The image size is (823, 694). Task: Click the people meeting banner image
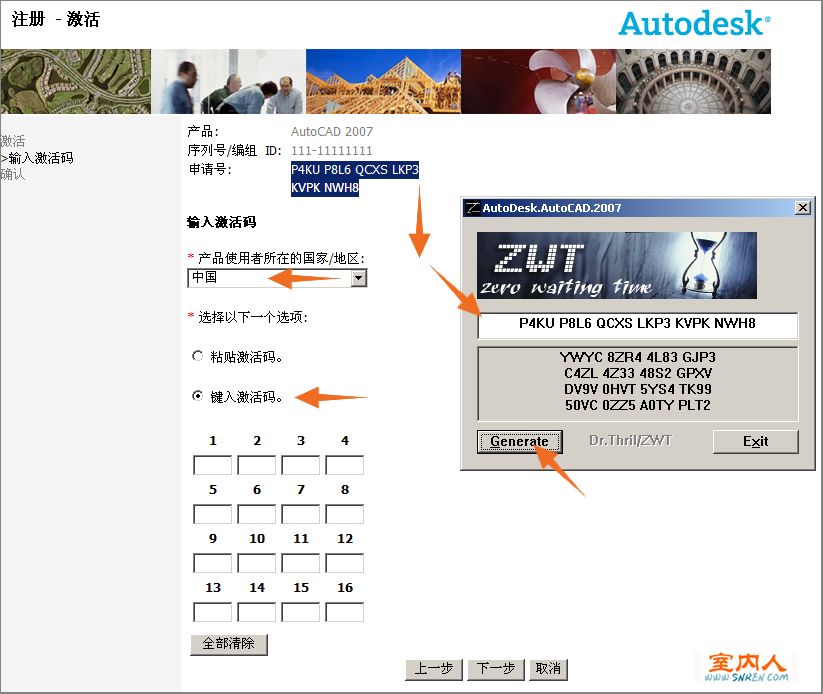[228, 81]
